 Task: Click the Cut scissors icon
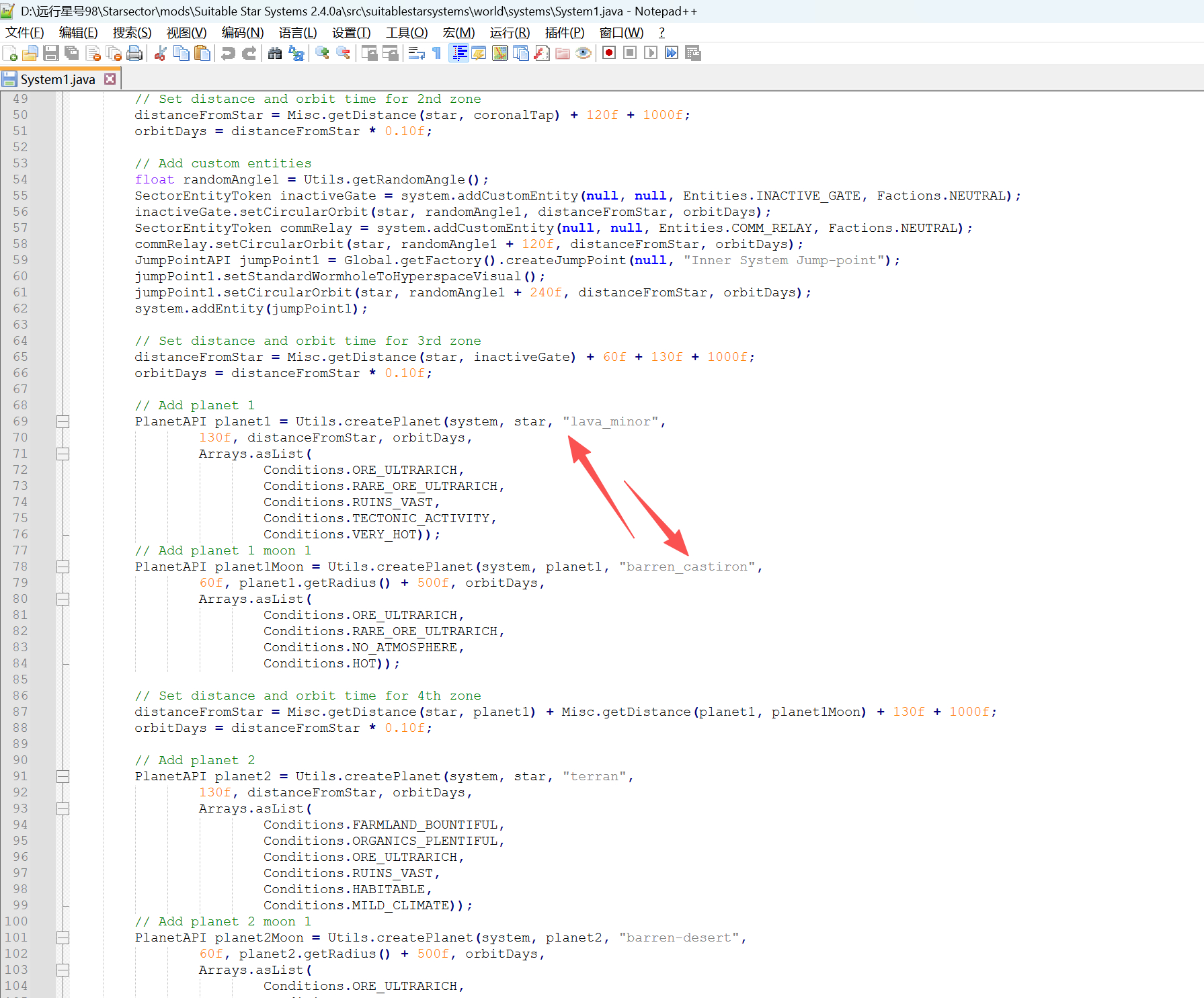(x=160, y=54)
